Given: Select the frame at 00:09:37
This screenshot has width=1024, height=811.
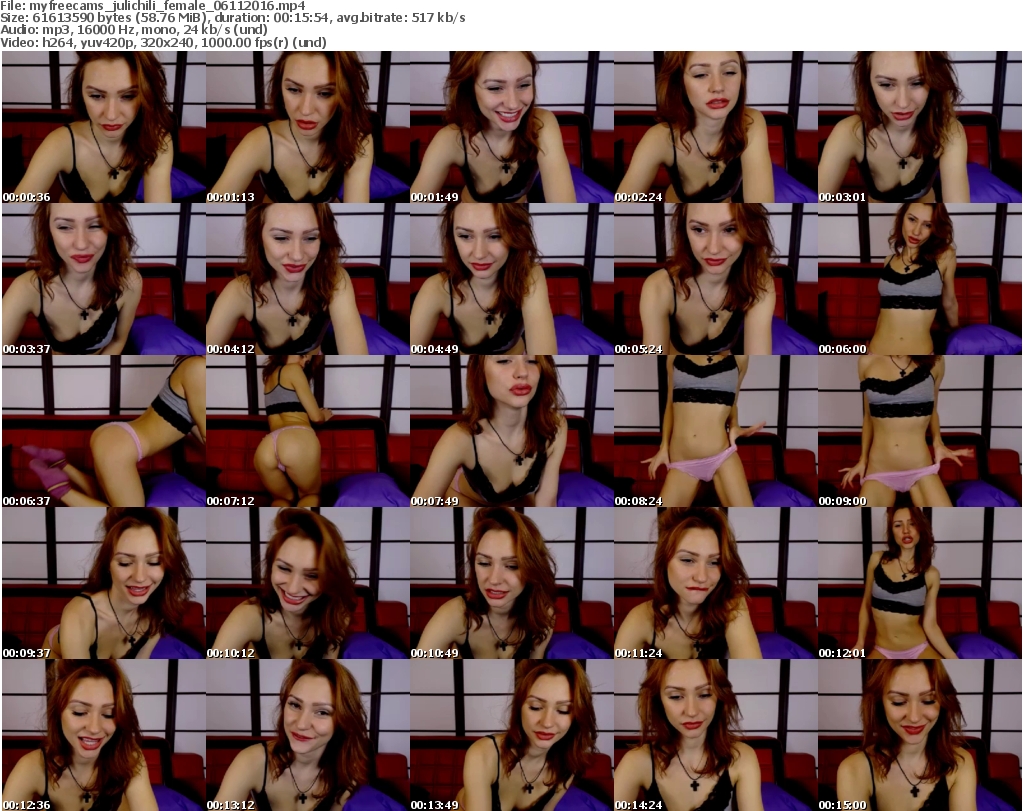Looking at the screenshot, I should (104, 584).
